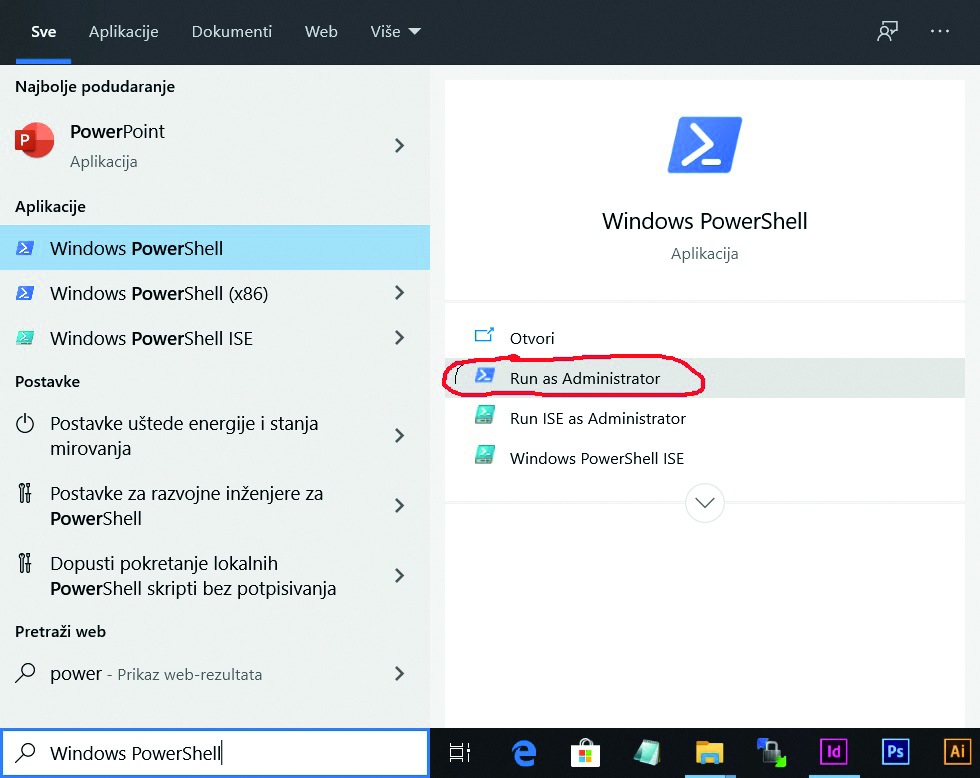Click the PowerPoint app icon
The width and height of the screenshot is (980, 778).
[x=35, y=141]
